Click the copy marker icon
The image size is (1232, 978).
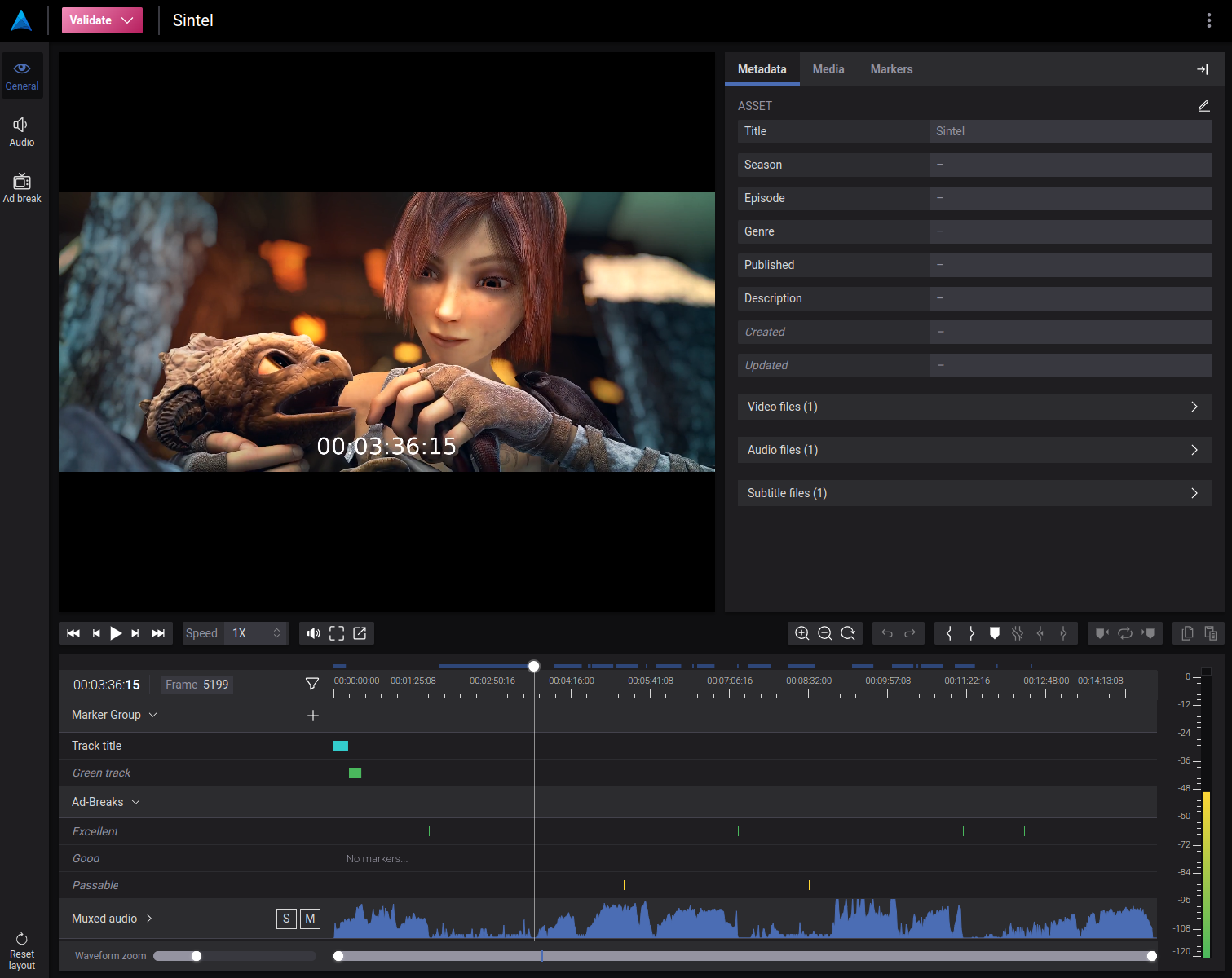[x=1187, y=633]
